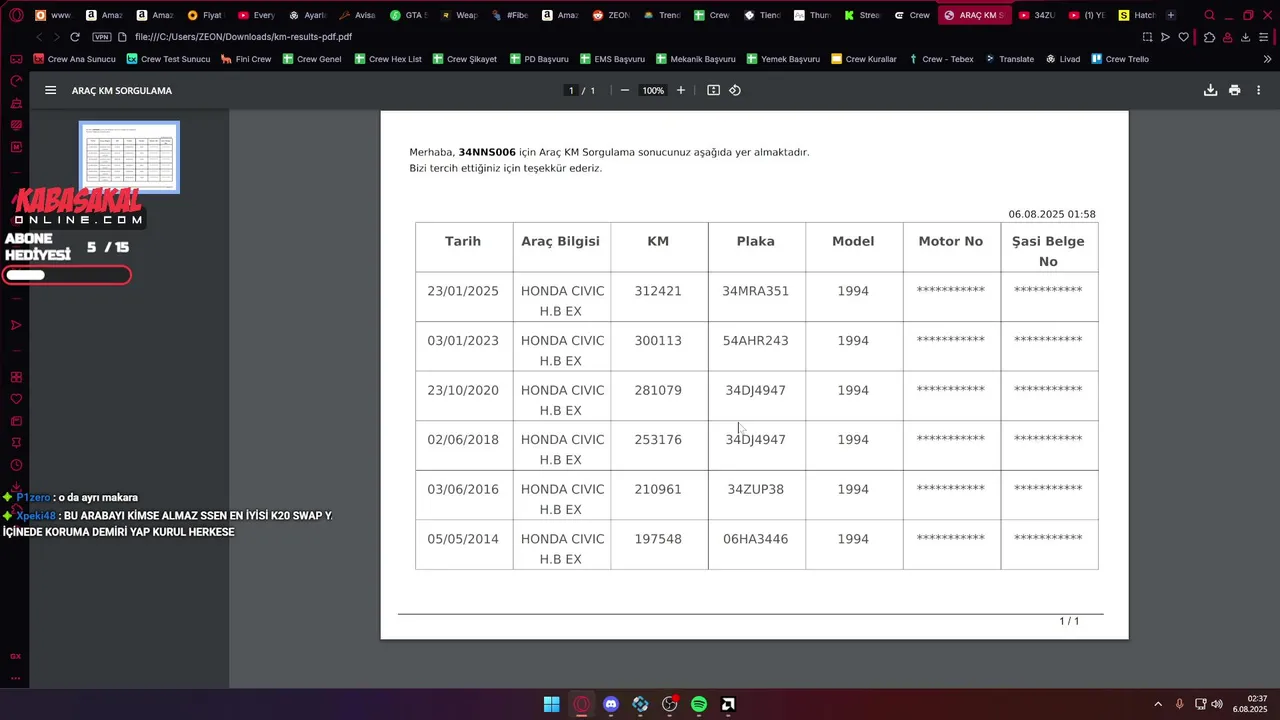Click plate 54AHR243 in table
The width and height of the screenshot is (1280, 720).
755,341
